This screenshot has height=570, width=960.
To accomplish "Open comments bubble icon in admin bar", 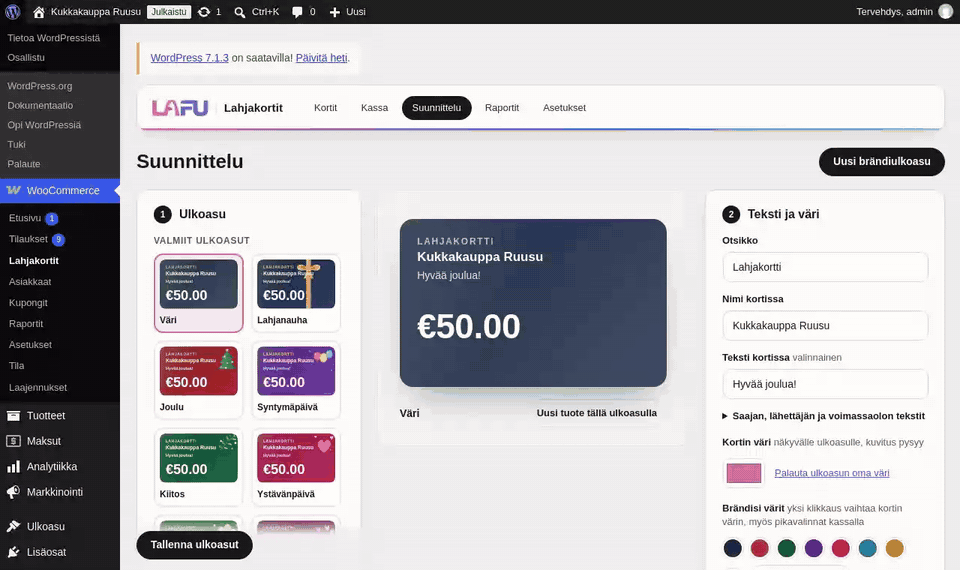I will [297, 12].
